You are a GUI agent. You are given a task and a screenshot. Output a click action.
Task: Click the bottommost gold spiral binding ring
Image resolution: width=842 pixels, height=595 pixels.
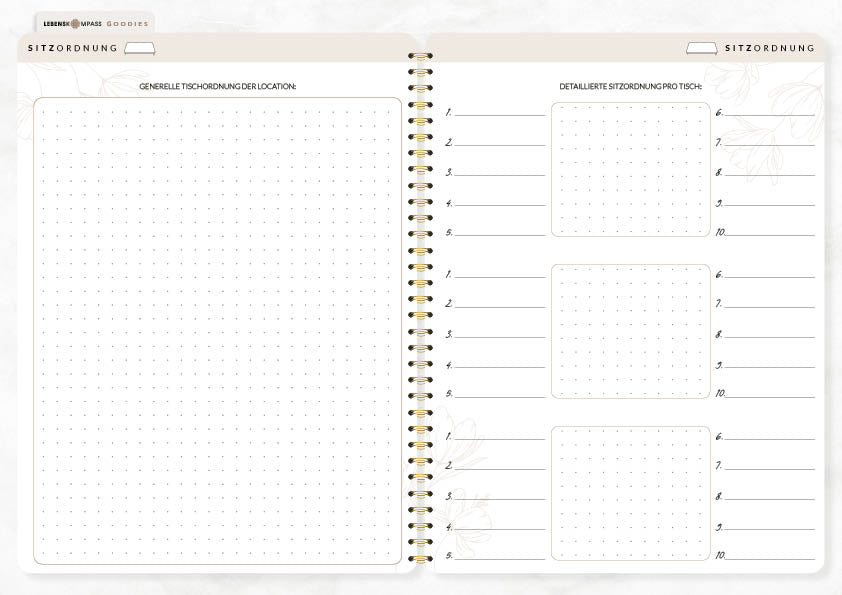(420, 558)
